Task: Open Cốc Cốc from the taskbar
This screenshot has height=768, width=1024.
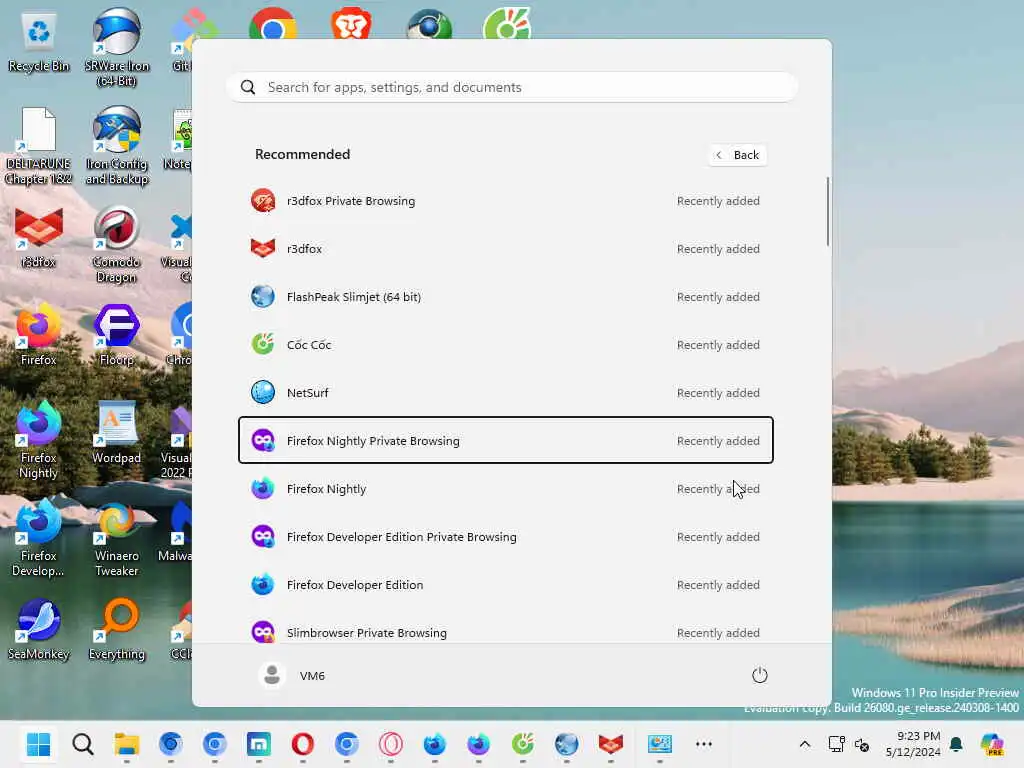Action: 522,744
